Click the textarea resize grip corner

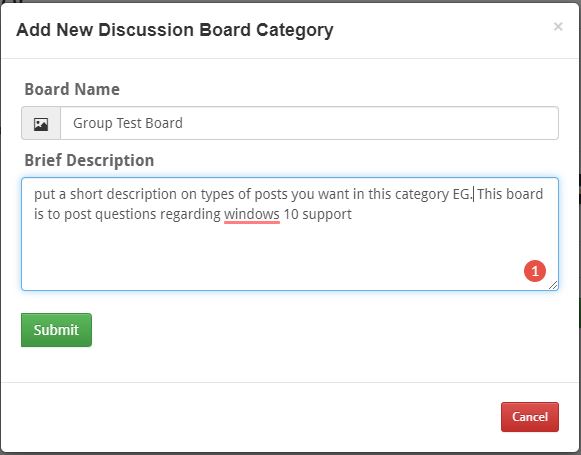tap(553, 285)
